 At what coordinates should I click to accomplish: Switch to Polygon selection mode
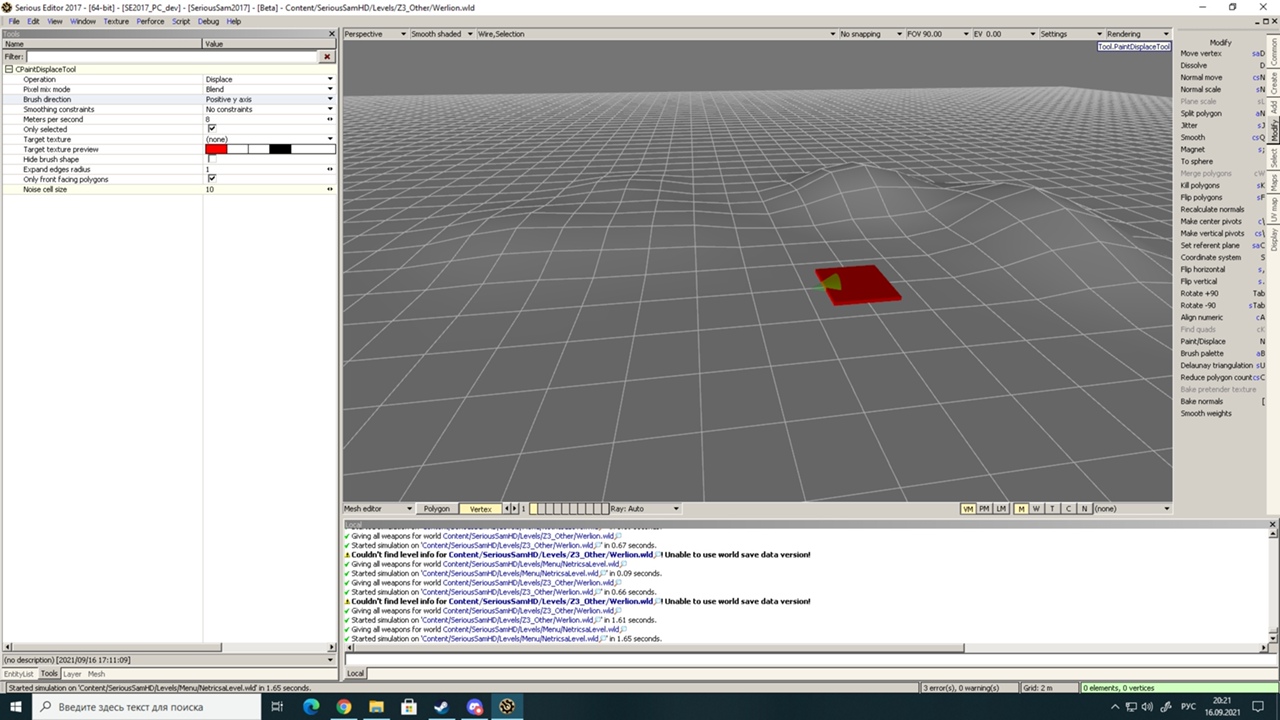click(x=437, y=509)
